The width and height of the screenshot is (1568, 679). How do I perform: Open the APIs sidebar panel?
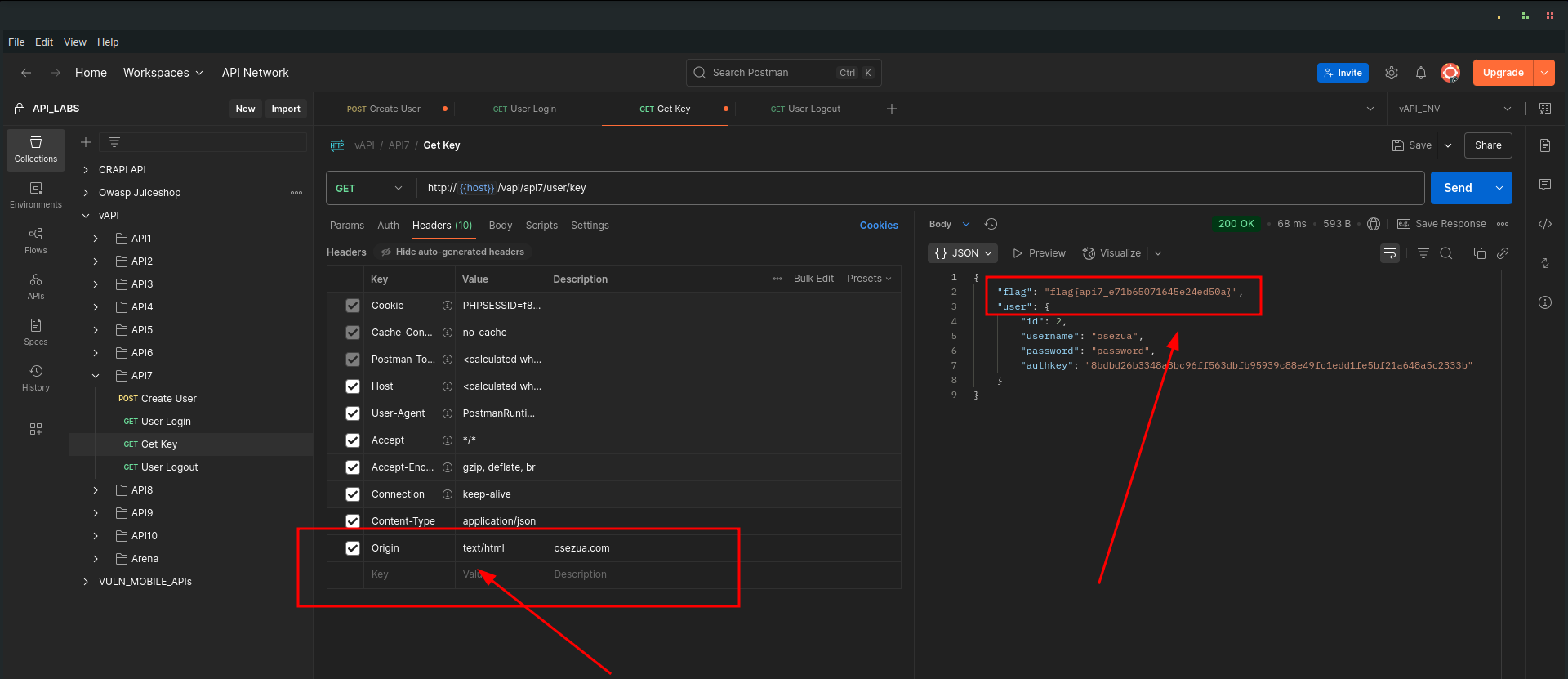point(36,287)
